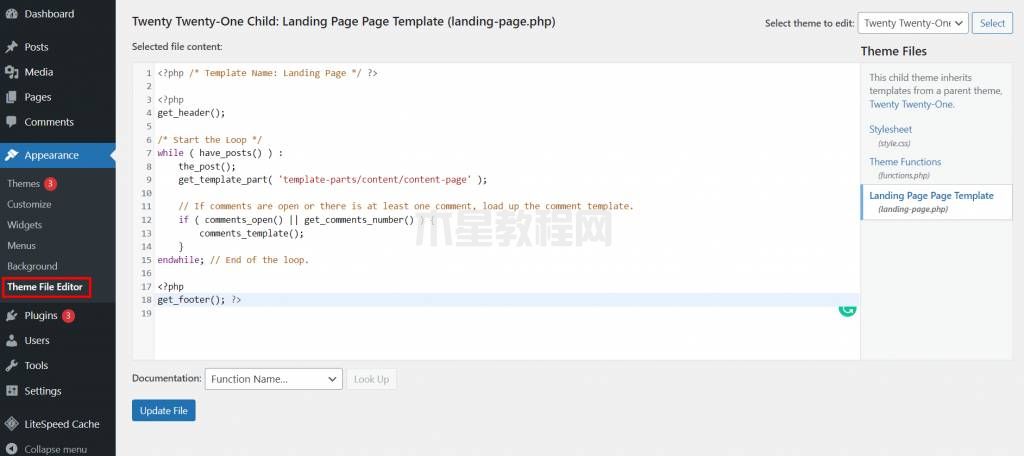This screenshot has width=1024, height=456.
Task: Open the Background submenu item
Action: pyautogui.click(x=32, y=267)
